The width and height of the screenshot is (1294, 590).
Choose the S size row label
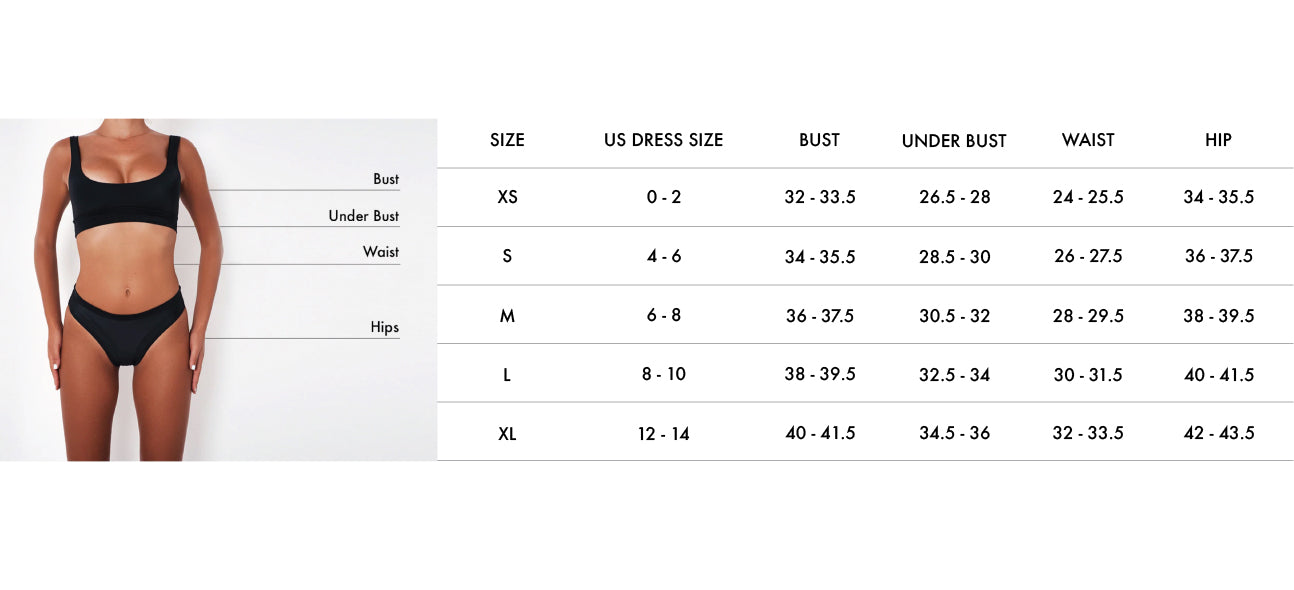507,256
